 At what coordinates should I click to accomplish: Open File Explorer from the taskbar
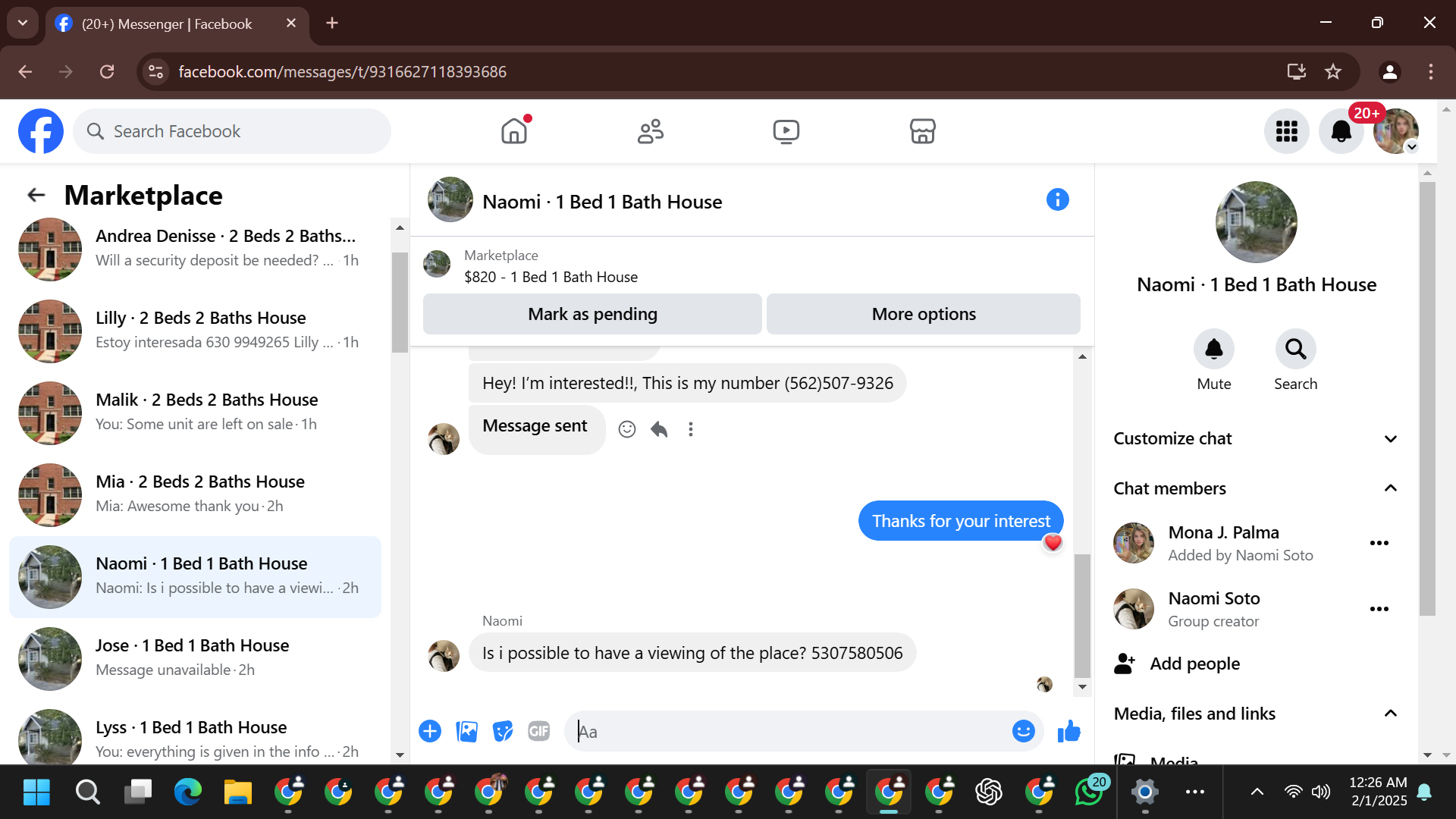[x=238, y=792]
